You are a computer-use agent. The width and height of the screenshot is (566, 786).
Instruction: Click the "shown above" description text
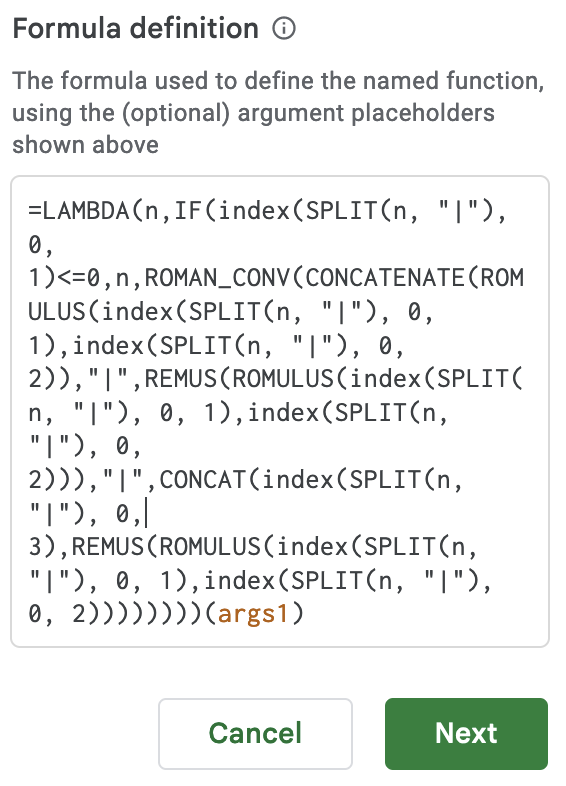pos(86,145)
